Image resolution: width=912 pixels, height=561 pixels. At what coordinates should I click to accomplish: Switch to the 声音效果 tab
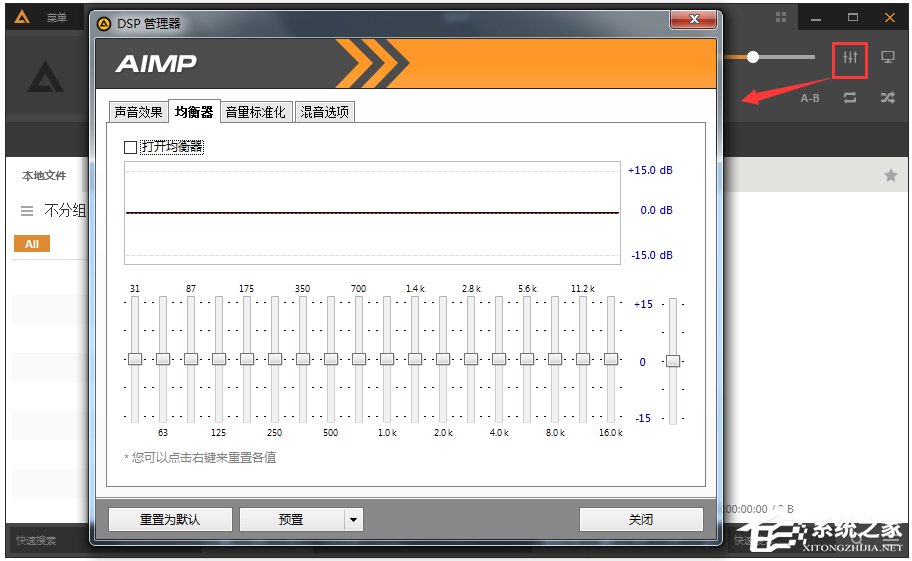pos(138,112)
